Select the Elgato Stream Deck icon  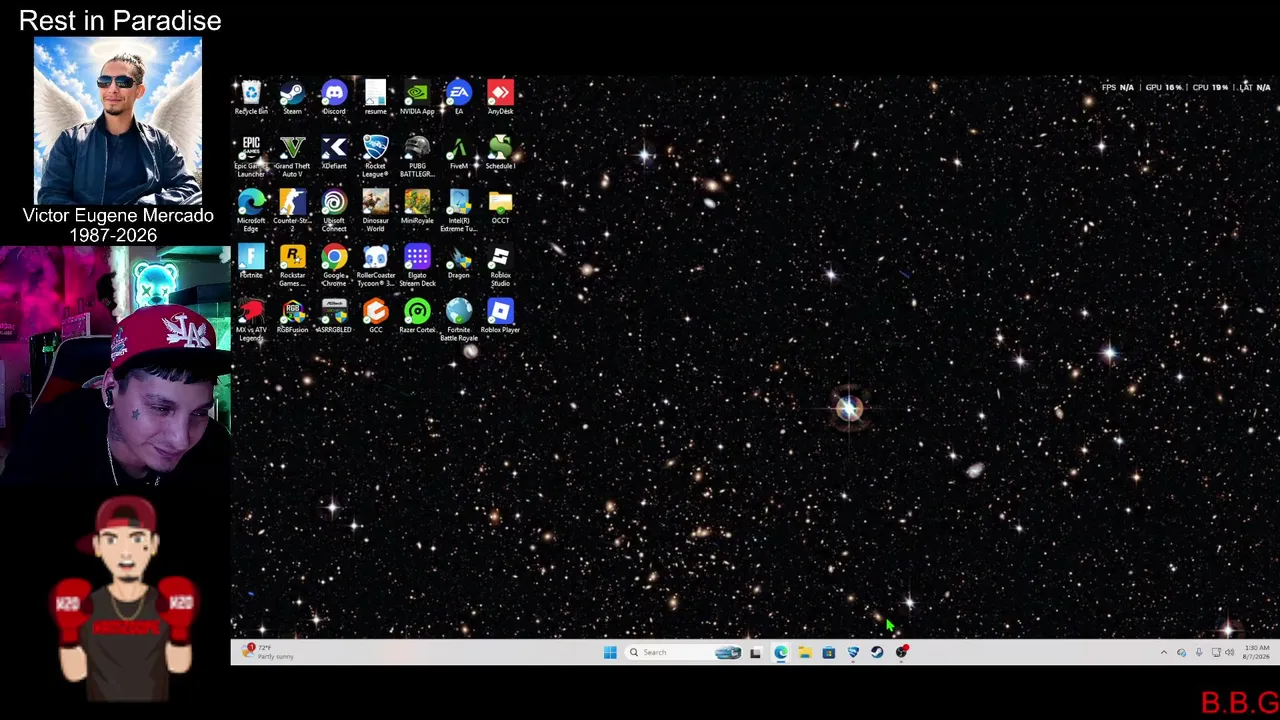point(417,266)
